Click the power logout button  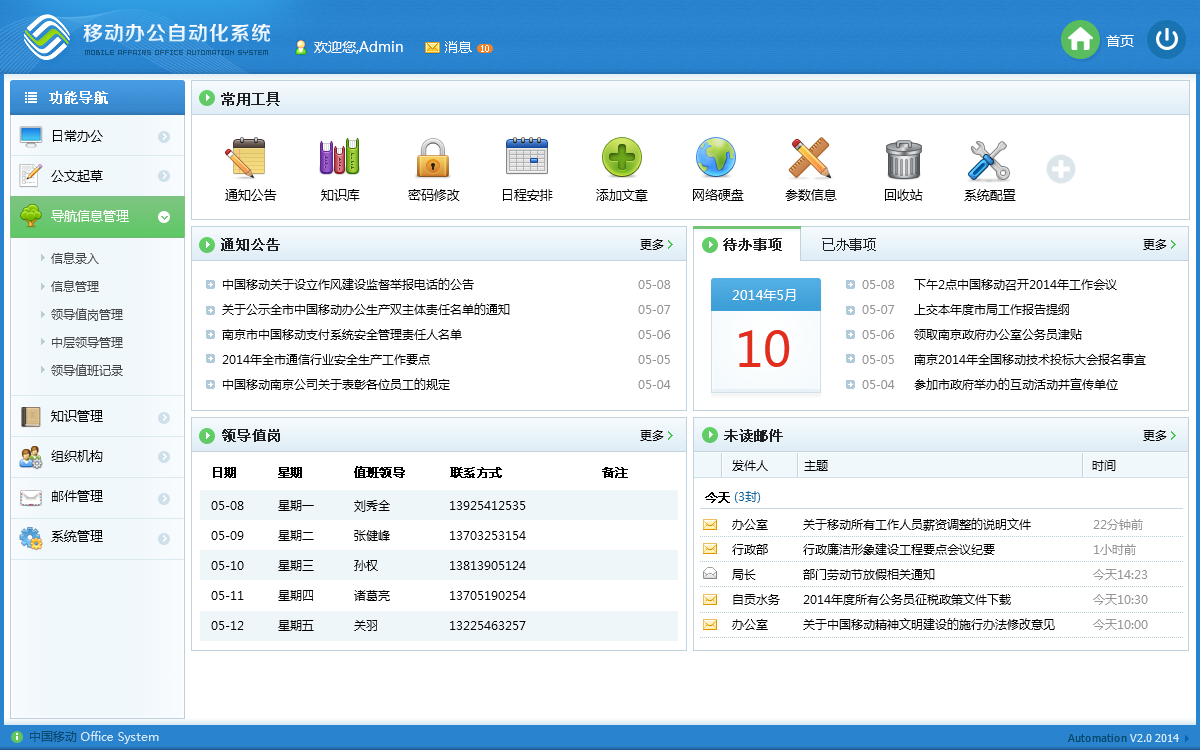point(1166,40)
